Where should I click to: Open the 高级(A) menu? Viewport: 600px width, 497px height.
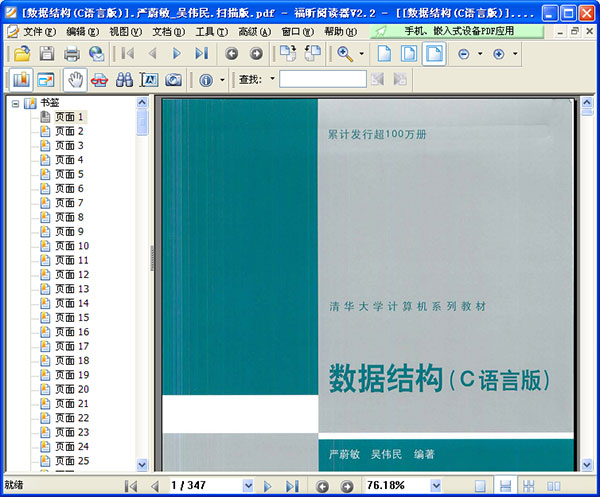254,31
